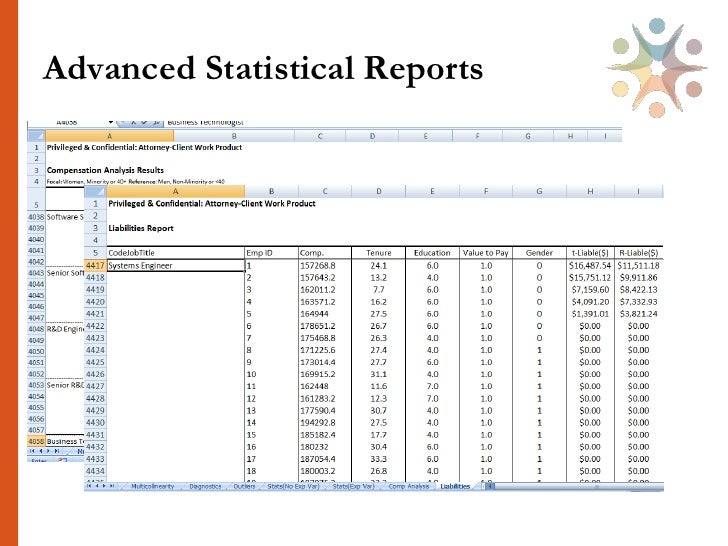Click the $3,821.24 cell
This screenshot has height=546, width=728.
638,314
